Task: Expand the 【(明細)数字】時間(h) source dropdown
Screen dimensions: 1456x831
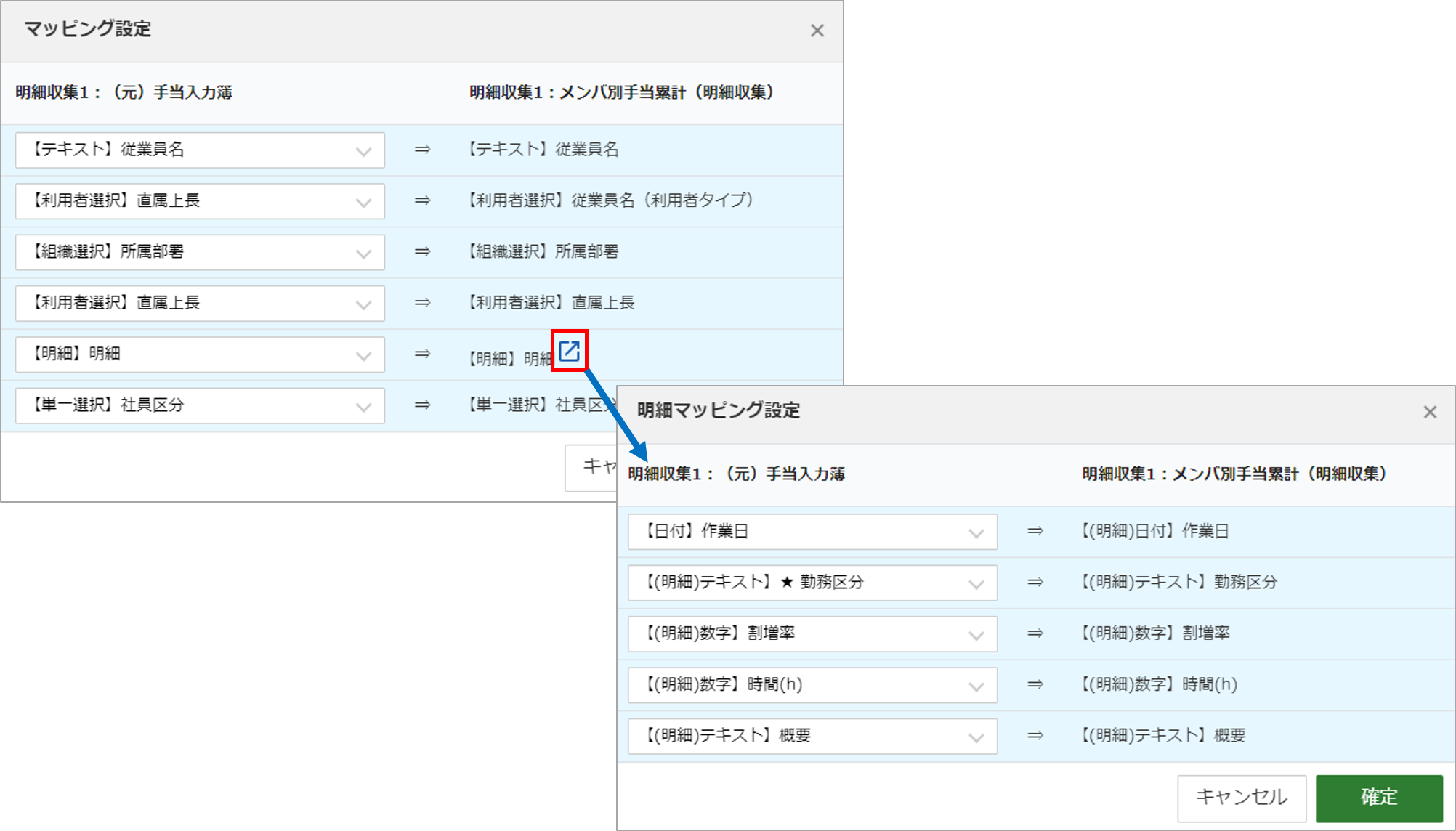Action: click(x=812, y=685)
